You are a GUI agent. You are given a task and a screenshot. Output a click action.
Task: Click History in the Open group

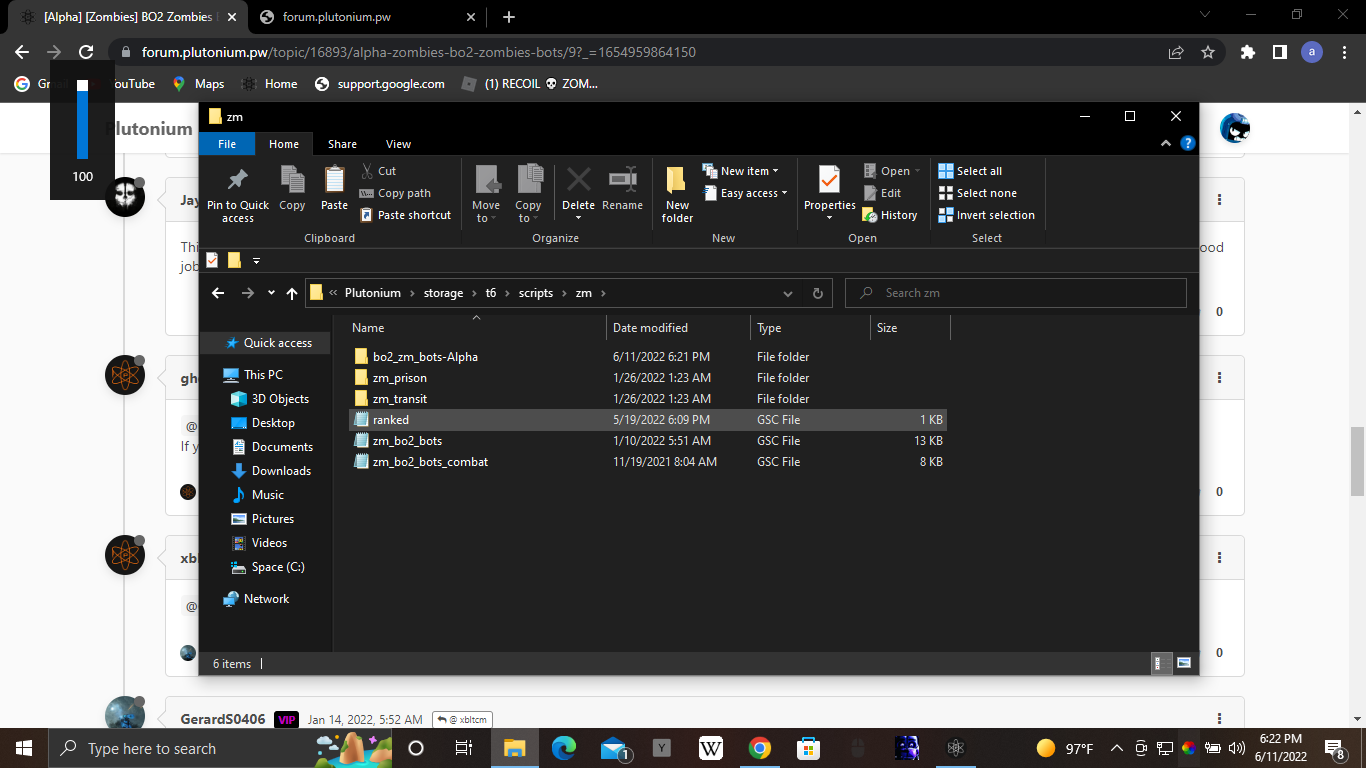889,215
